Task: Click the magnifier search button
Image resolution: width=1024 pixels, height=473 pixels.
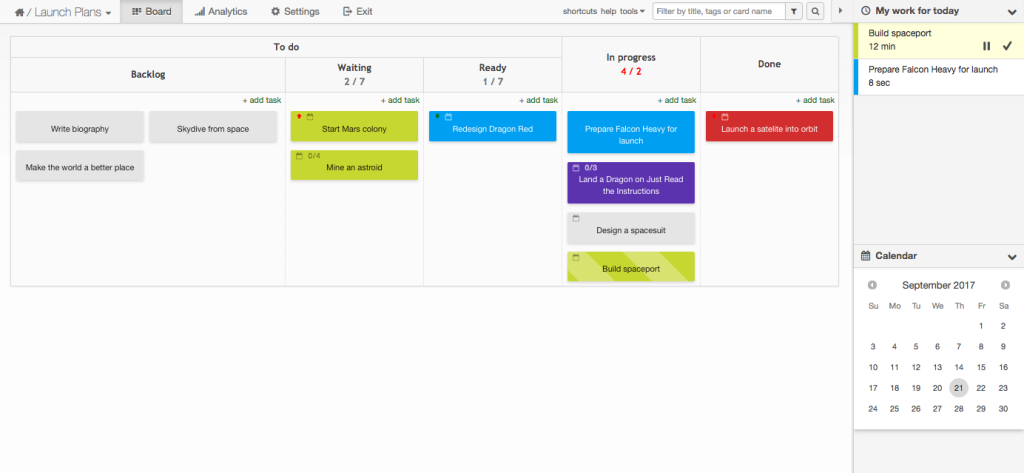Action: point(815,11)
